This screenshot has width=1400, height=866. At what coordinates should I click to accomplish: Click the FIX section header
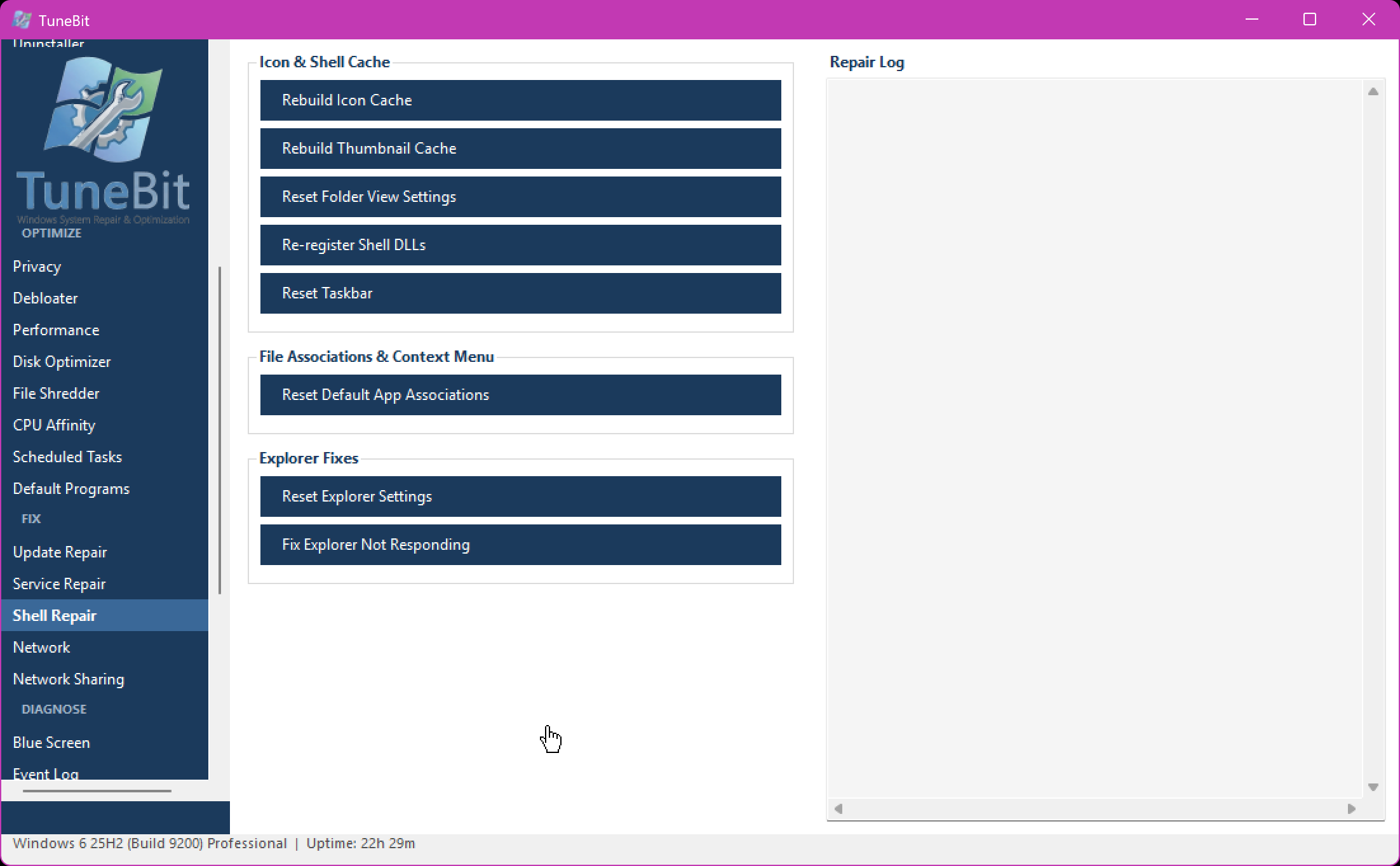coord(31,519)
